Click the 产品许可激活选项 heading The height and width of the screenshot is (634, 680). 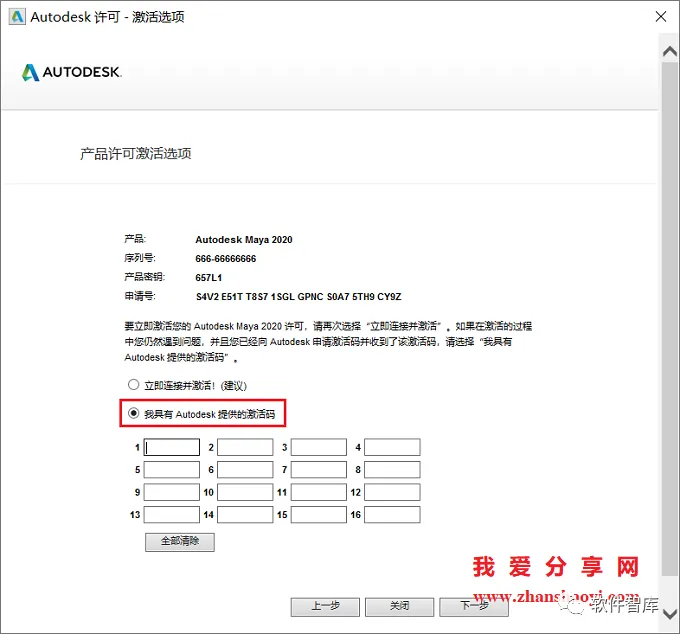click(x=135, y=154)
